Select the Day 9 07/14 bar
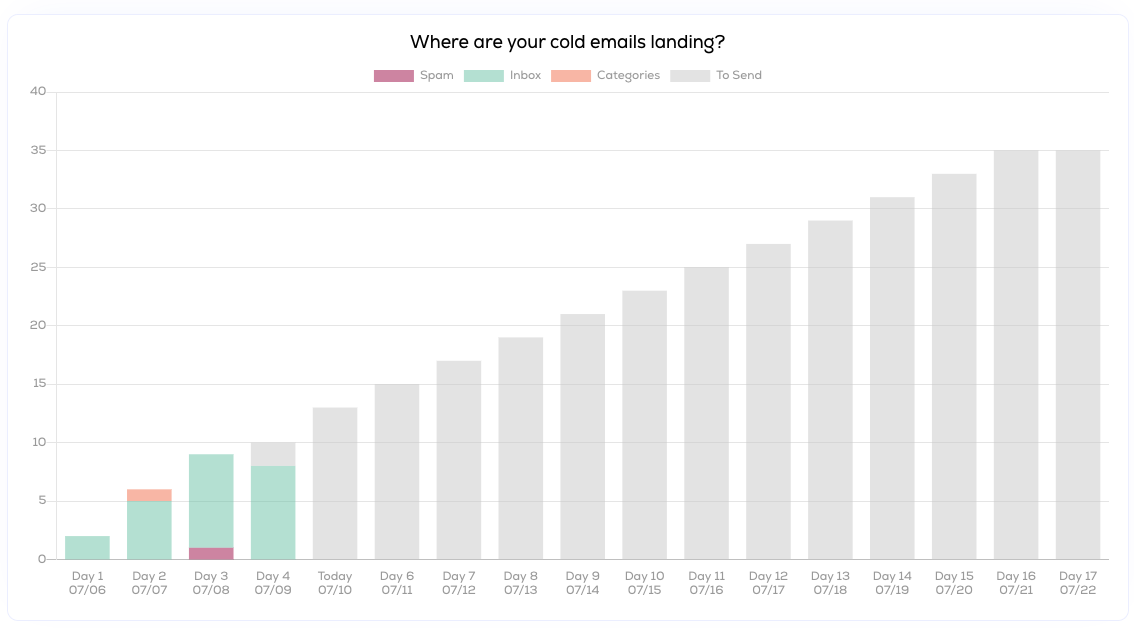 coord(583,436)
